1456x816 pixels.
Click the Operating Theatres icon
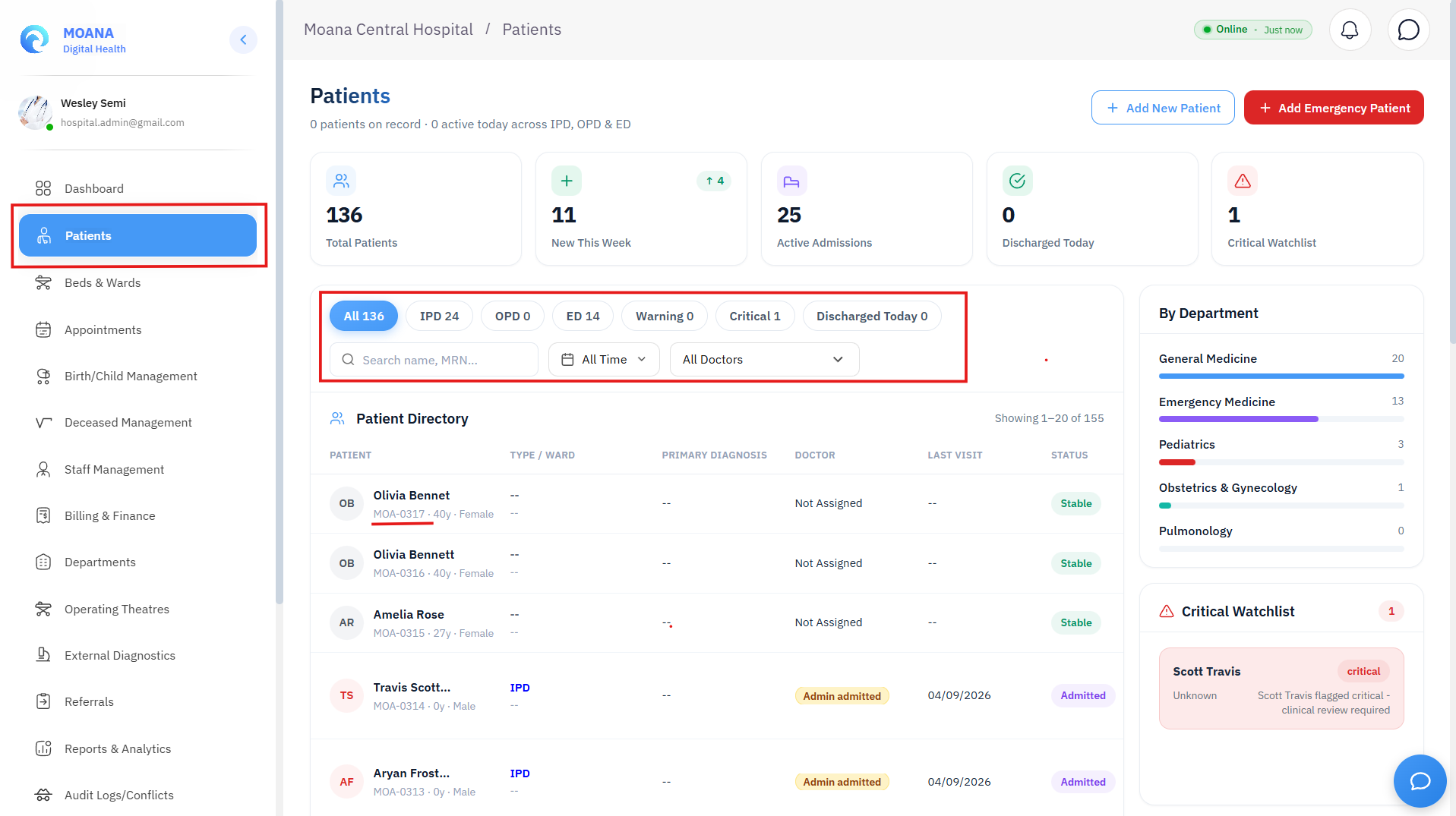(x=43, y=609)
